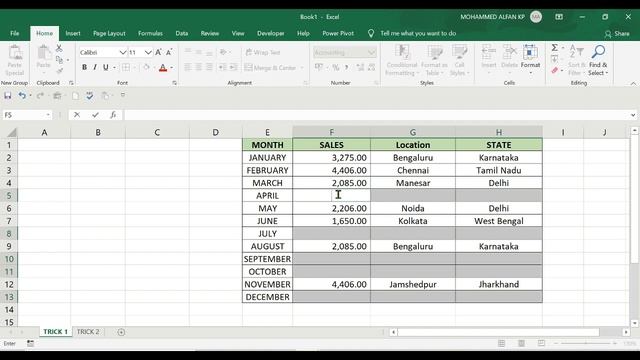Switch to the Page Layout tab
The width and height of the screenshot is (640, 360).
tap(109, 33)
